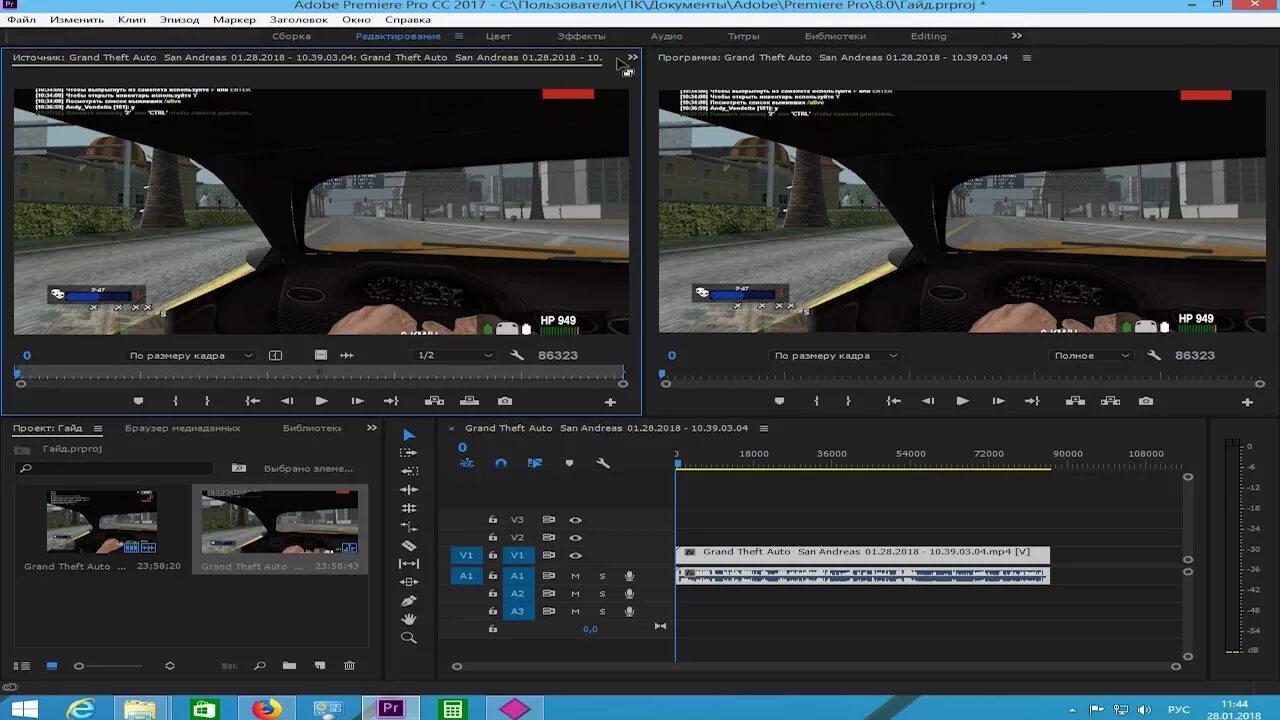Add marker in Source monitor

[138, 401]
